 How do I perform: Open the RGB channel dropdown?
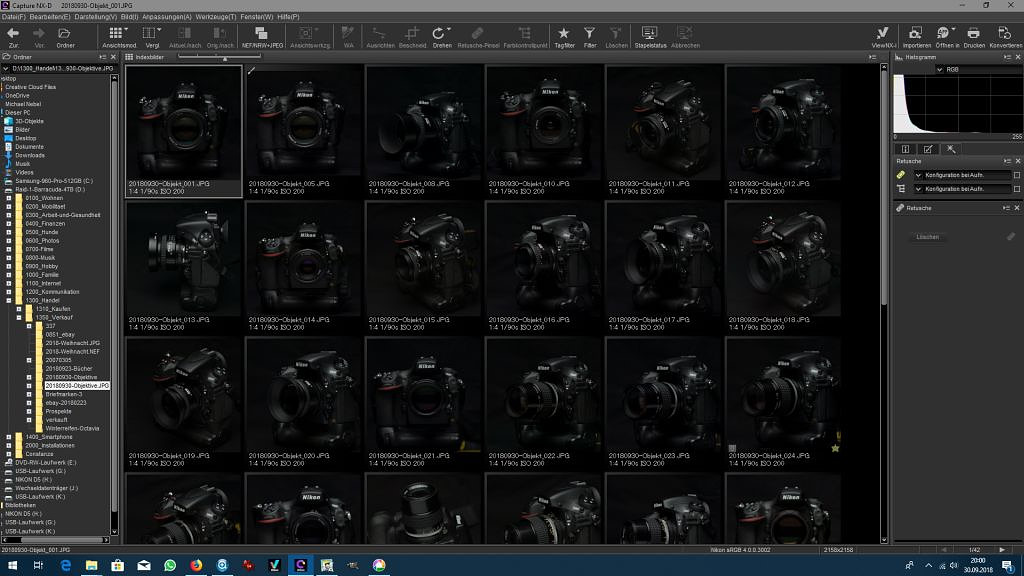coord(940,69)
